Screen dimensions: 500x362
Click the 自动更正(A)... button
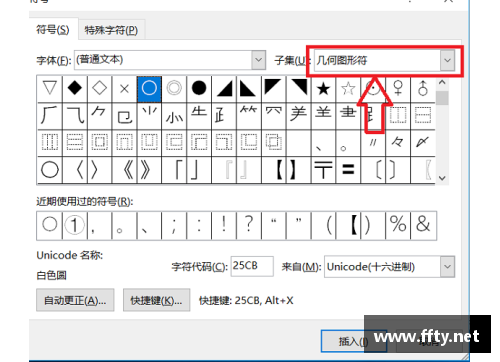click(75, 300)
